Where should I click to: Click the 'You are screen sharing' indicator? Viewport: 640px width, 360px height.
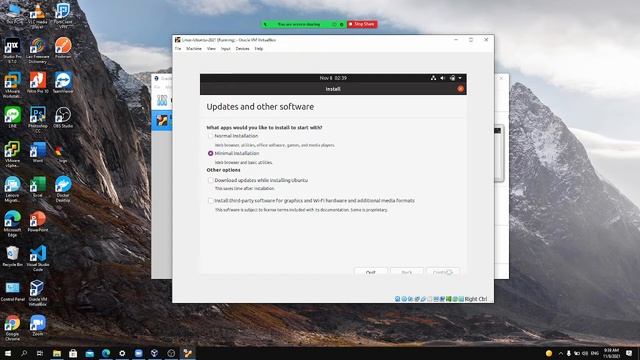[x=299, y=24]
